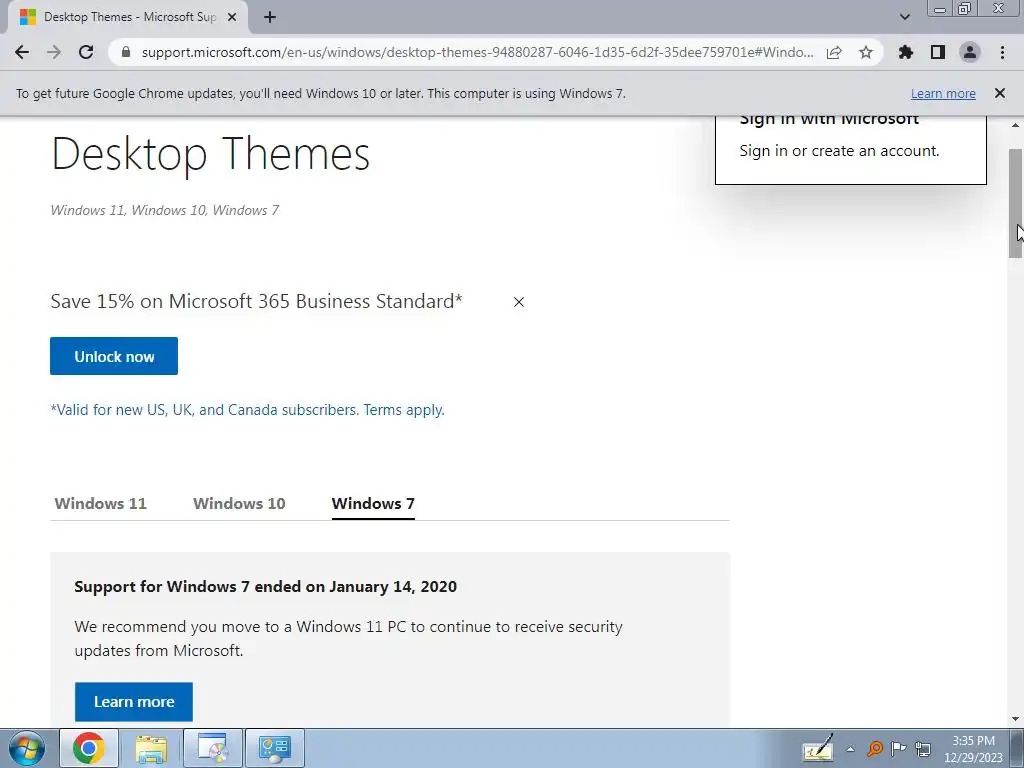Click 'Save 15% on Microsoft 365' text
The height and width of the screenshot is (768, 1024).
[x=256, y=301]
